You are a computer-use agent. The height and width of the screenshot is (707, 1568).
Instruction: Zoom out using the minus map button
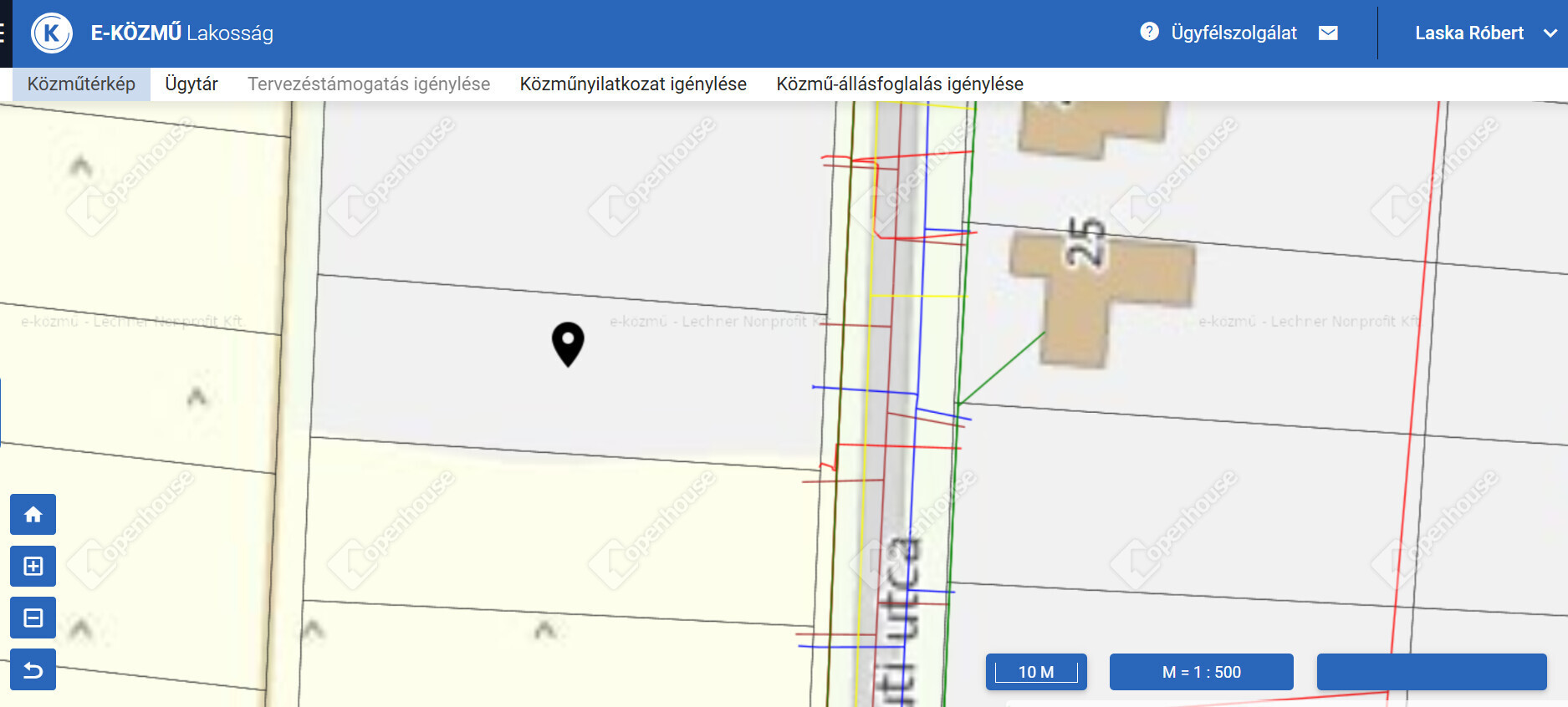click(33, 618)
